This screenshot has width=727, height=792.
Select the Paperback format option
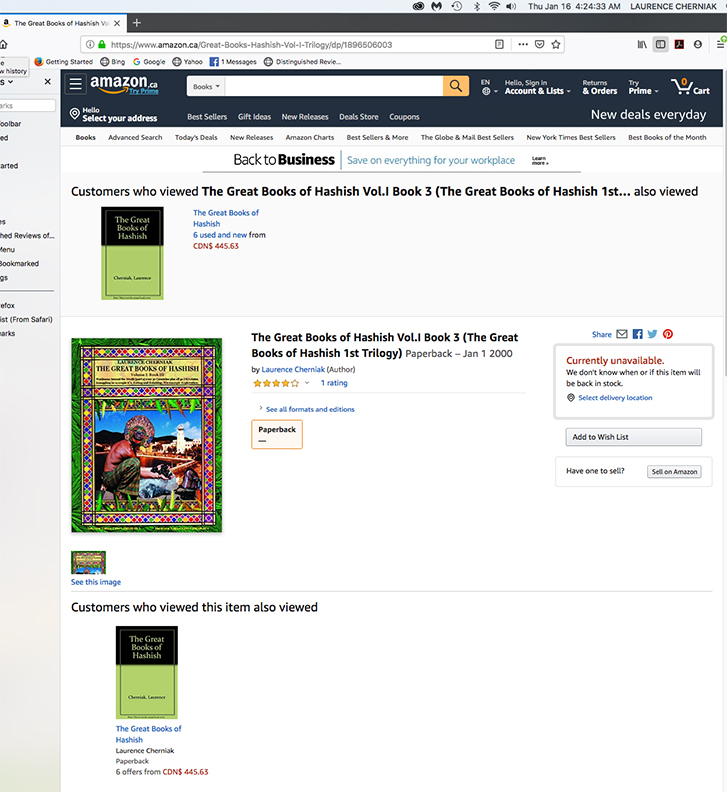pos(277,434)
